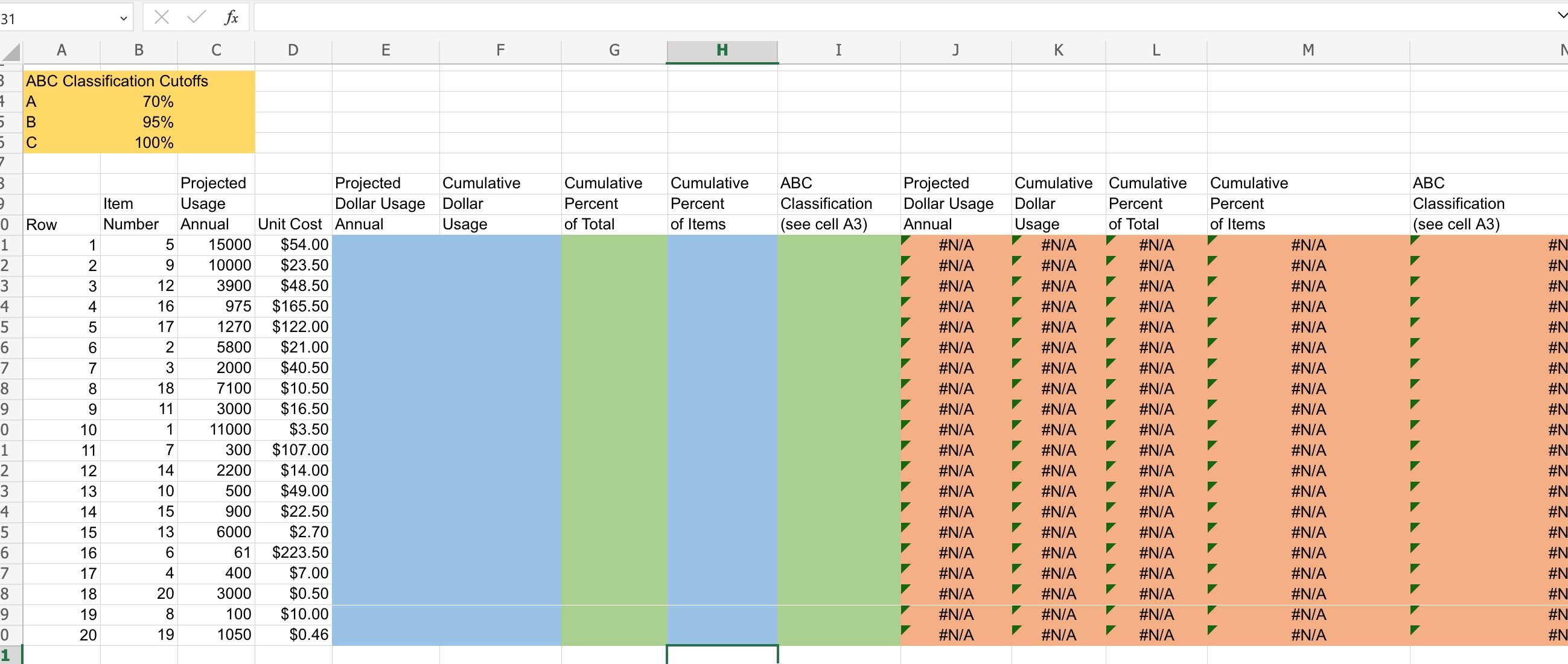Open the Name Box dropdown arrow
The height and width of the screenshot is (664, 1568).
[124, 19]
